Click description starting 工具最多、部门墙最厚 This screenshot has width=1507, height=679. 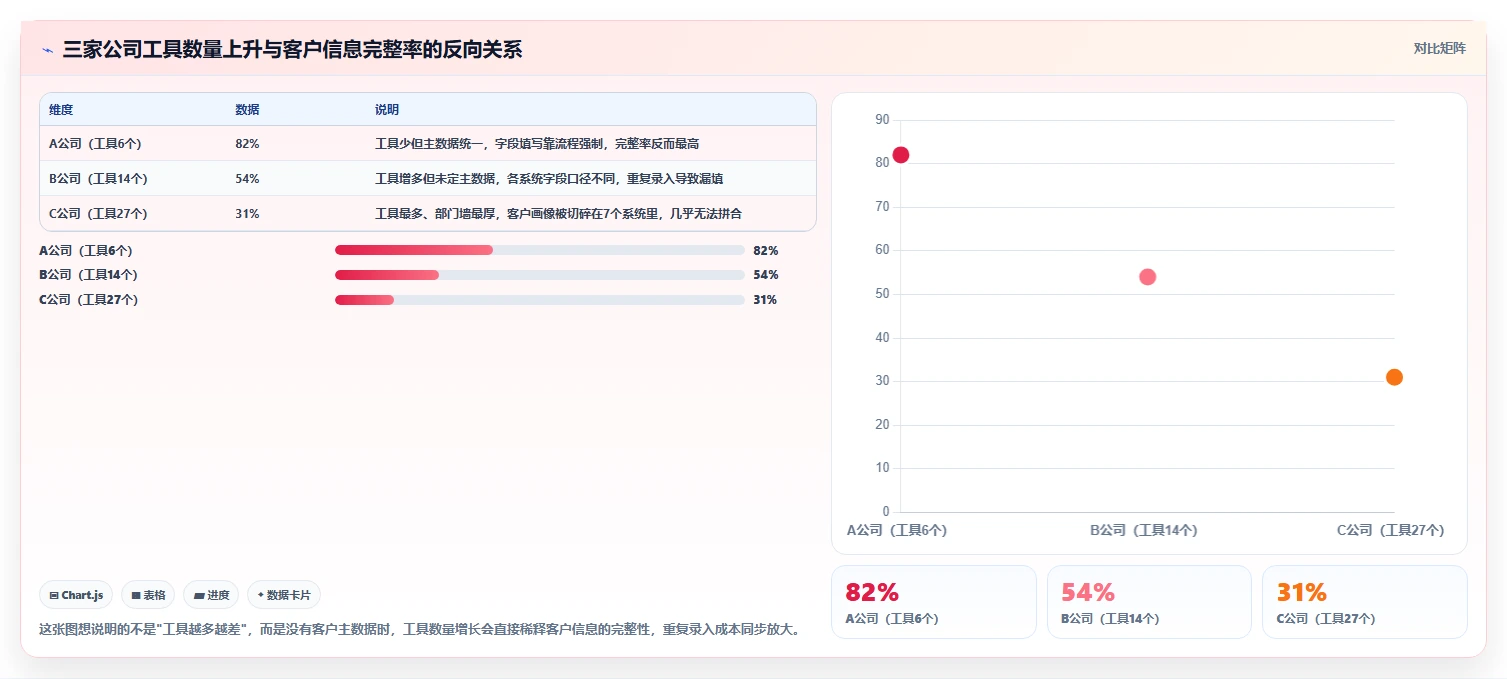click(558, 214)
